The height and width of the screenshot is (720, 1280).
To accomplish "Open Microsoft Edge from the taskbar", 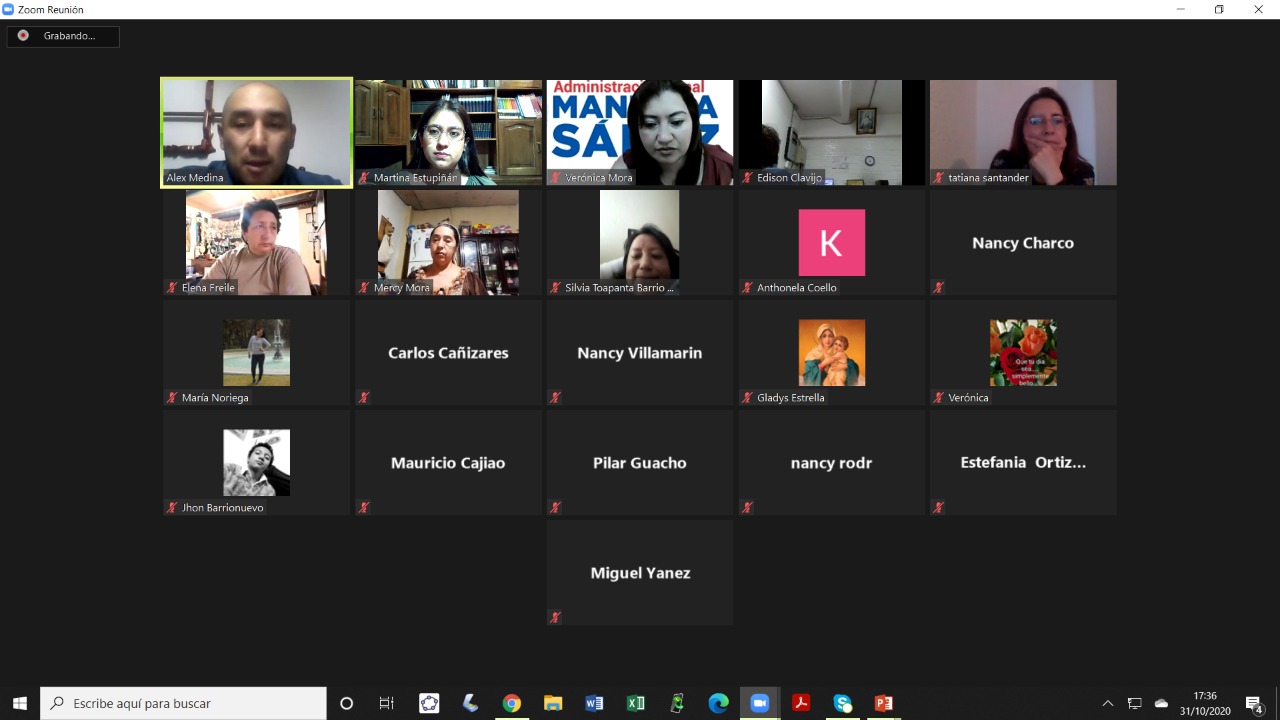I will click(718, 703).
